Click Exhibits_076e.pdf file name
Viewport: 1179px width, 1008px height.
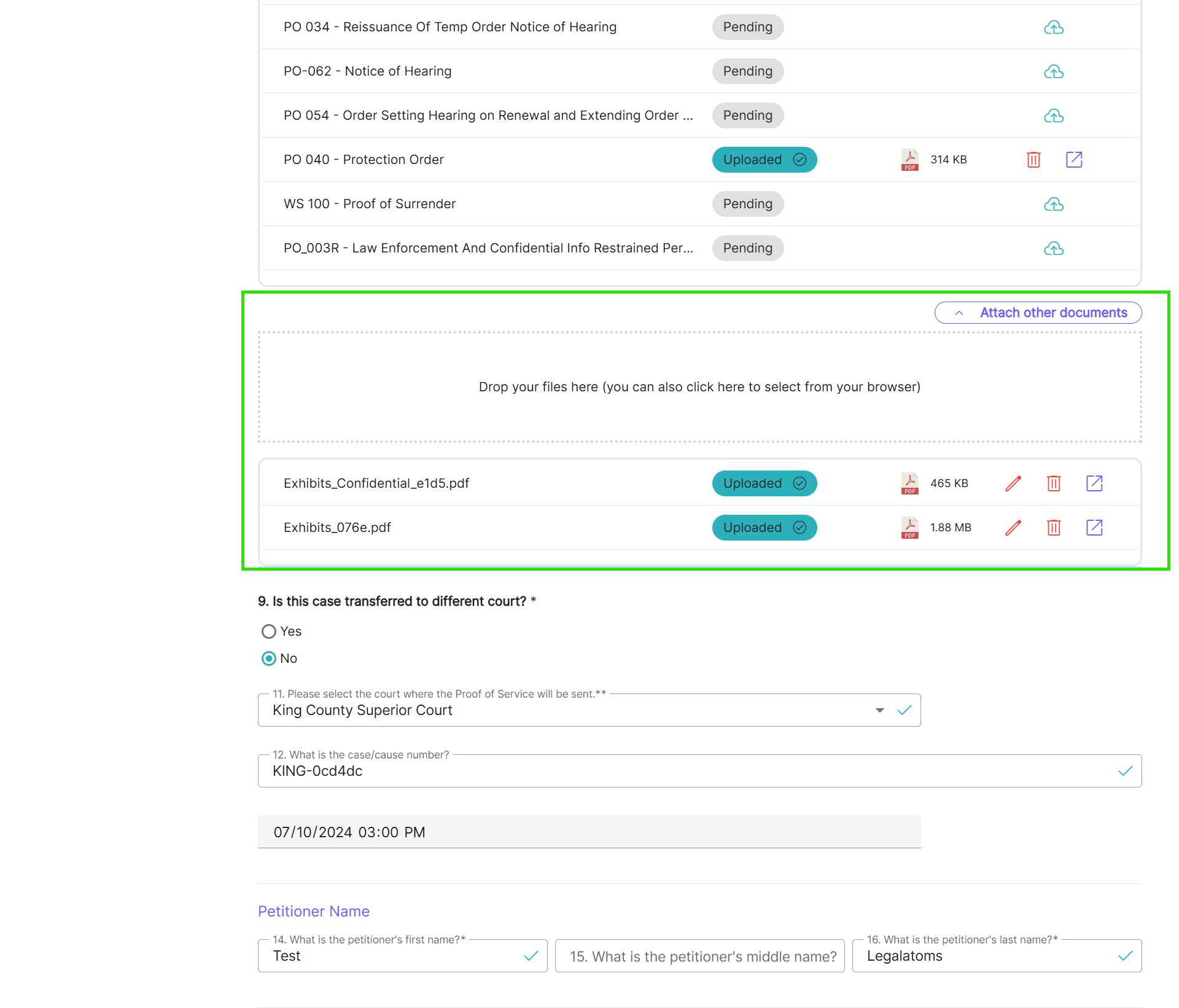click(337, 528)
